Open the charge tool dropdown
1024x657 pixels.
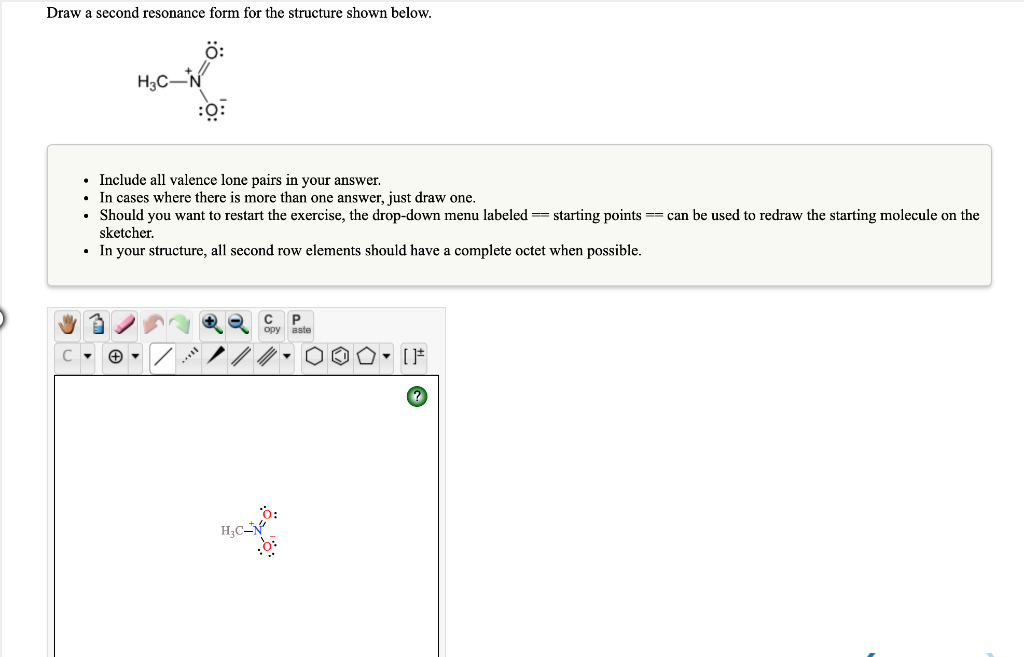pyautogui.click(x=134, y=356)
